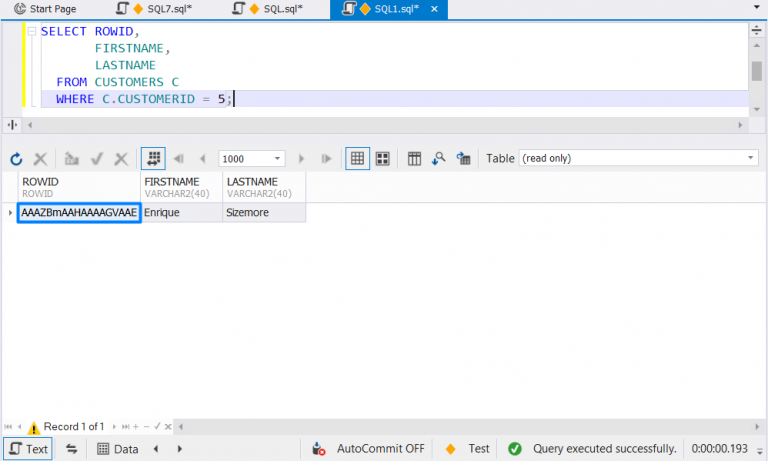Click the row indicator arrow of the first record
This screenshot has width=768, height=461.
click(10, 213)
